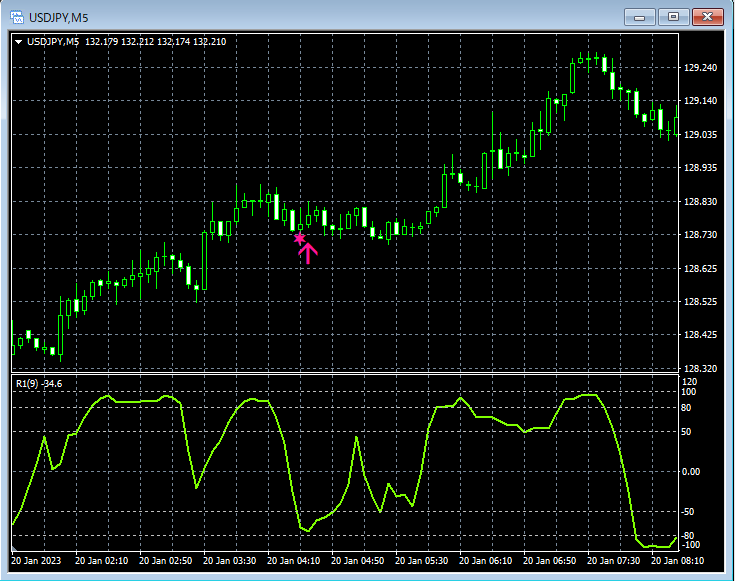The image size is (736, 581).
Task: Click price level 129.140 on the scale
Action: (700, 100)
